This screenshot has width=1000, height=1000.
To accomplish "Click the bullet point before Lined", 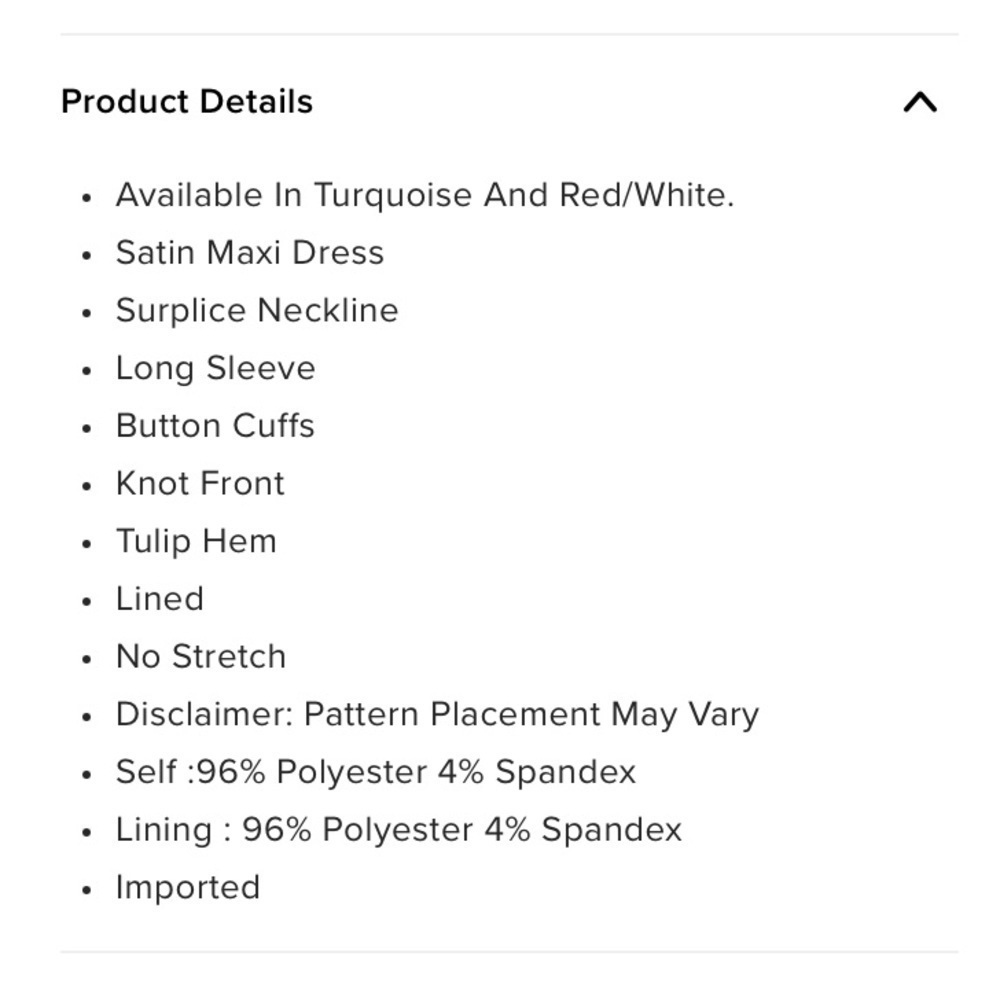I will click(x=87, y=602).
